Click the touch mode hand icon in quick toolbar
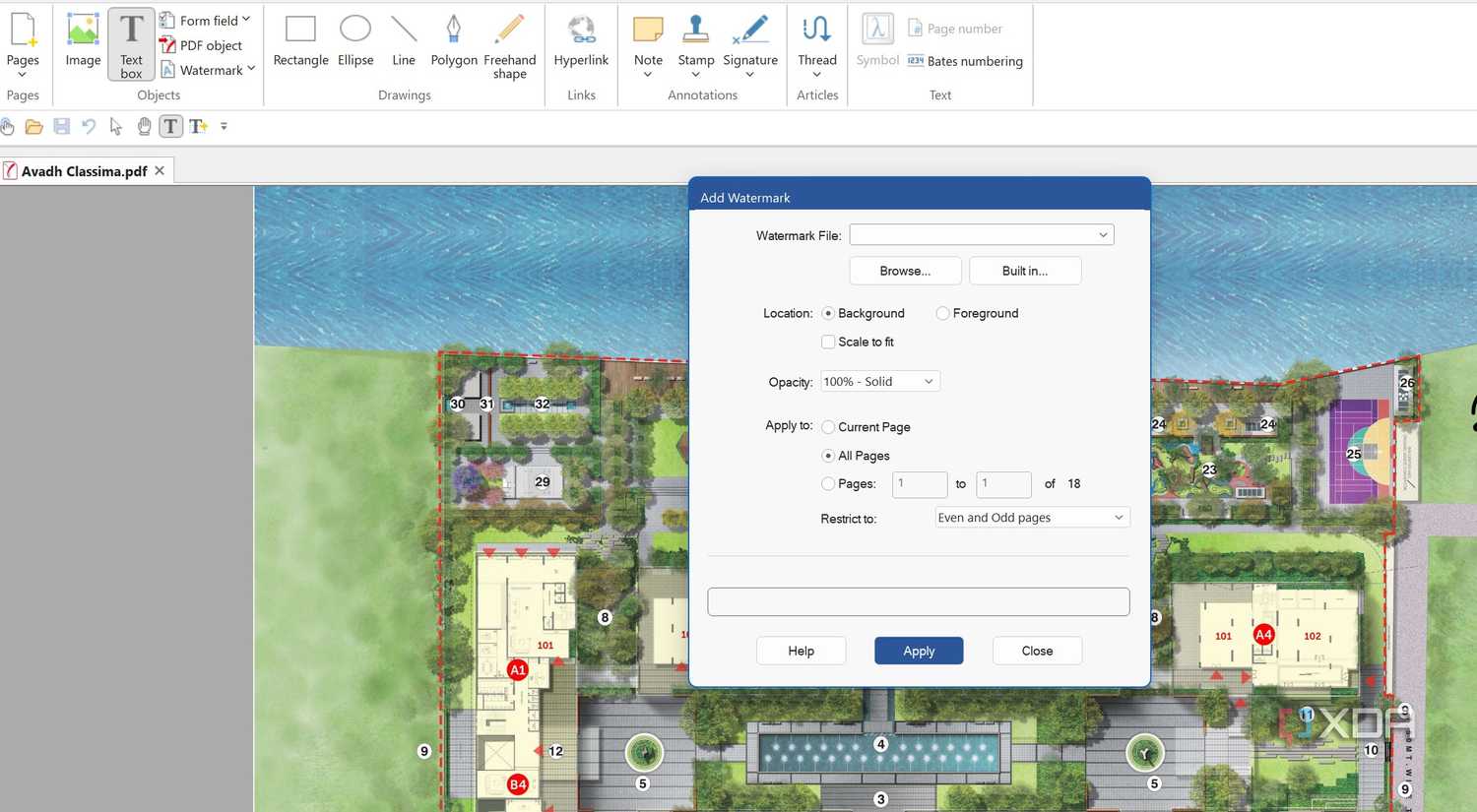Image resolution: width=1477 pixels, height=812 pixels. (7, 126)
